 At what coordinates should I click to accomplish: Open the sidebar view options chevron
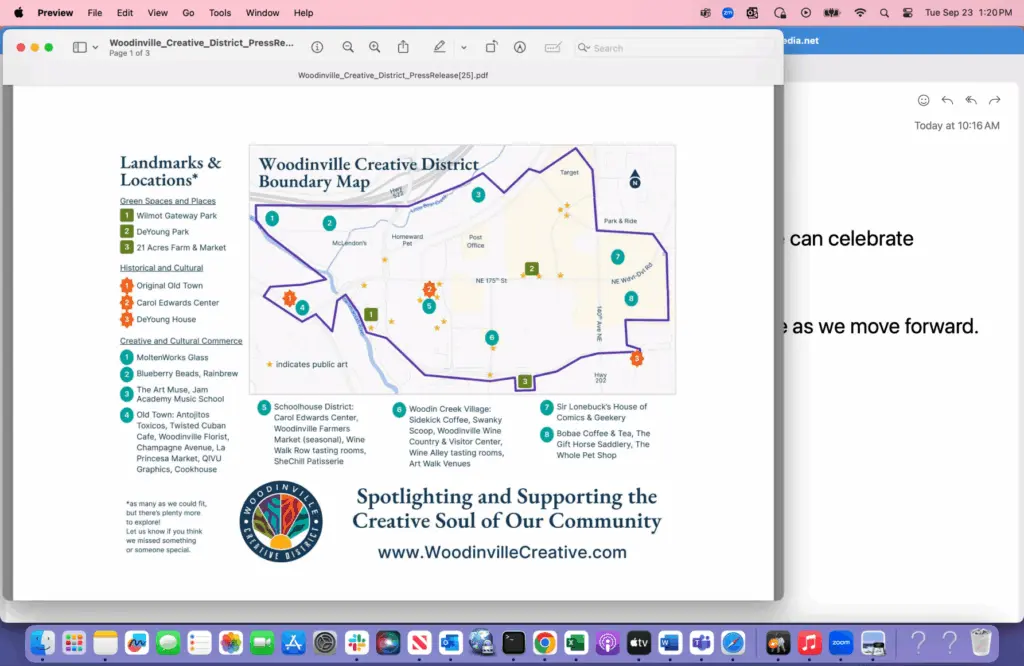tap(96, 47)
